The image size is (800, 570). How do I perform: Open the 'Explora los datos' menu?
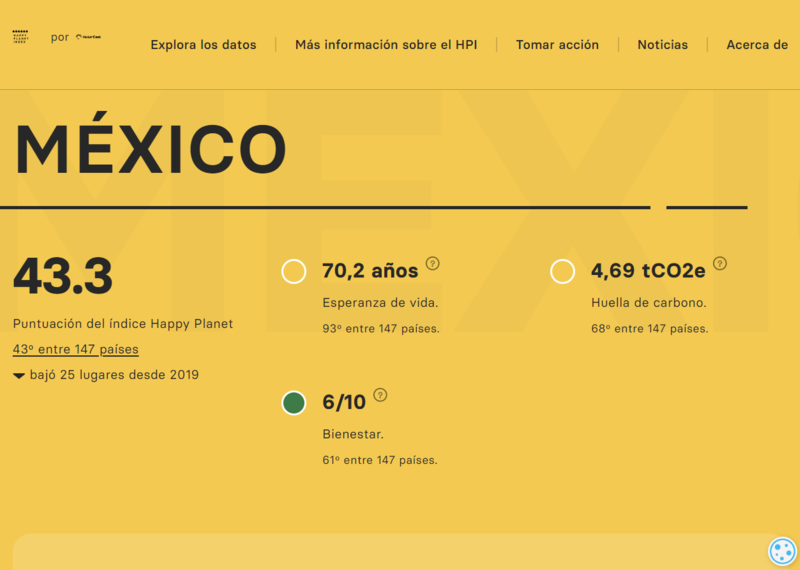204,45
